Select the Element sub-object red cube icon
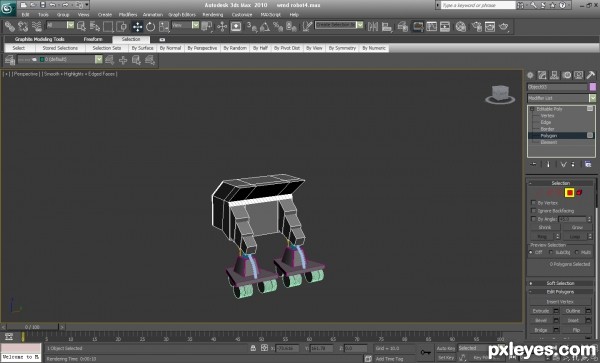This screenshot has height=363, width=600. (x=579, y=193)
